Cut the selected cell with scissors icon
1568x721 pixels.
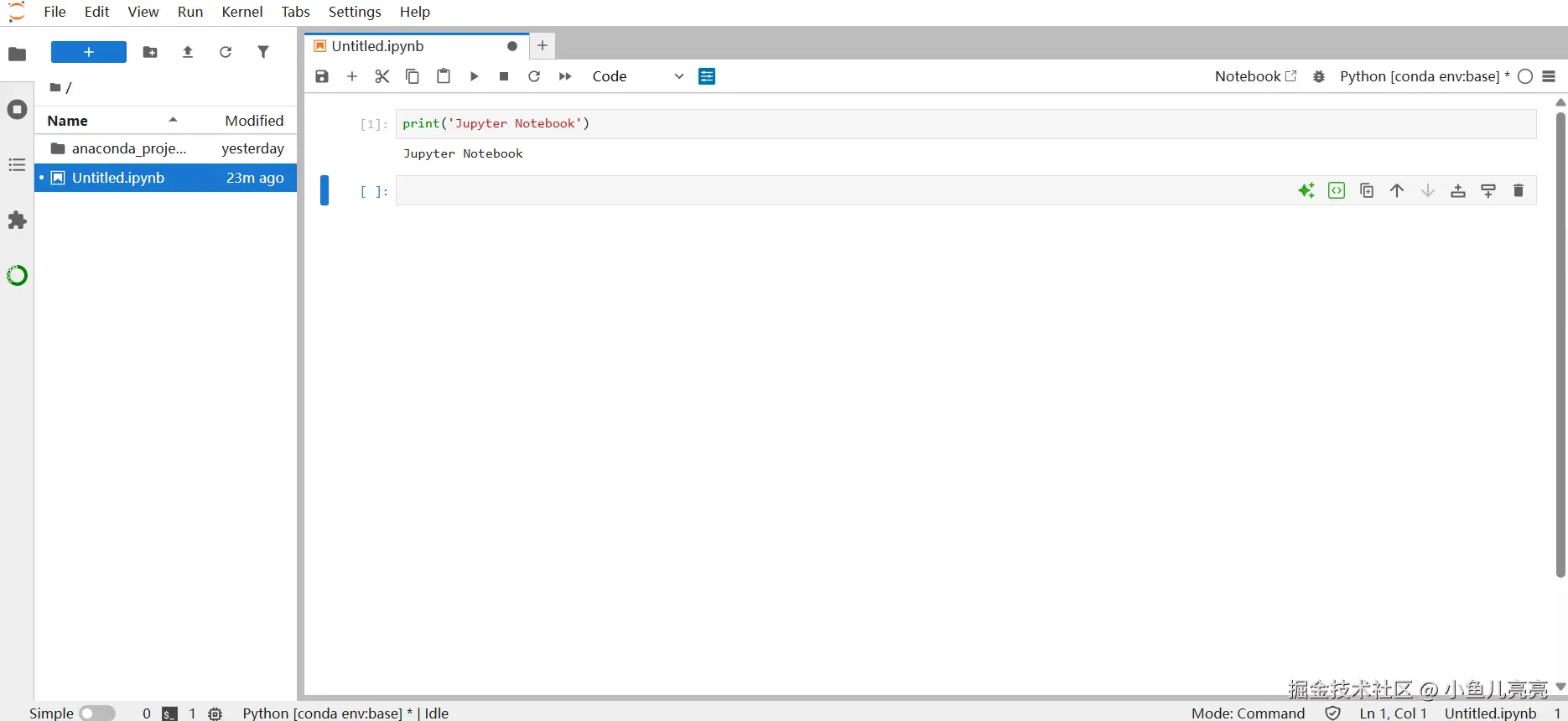pos(382,76)
